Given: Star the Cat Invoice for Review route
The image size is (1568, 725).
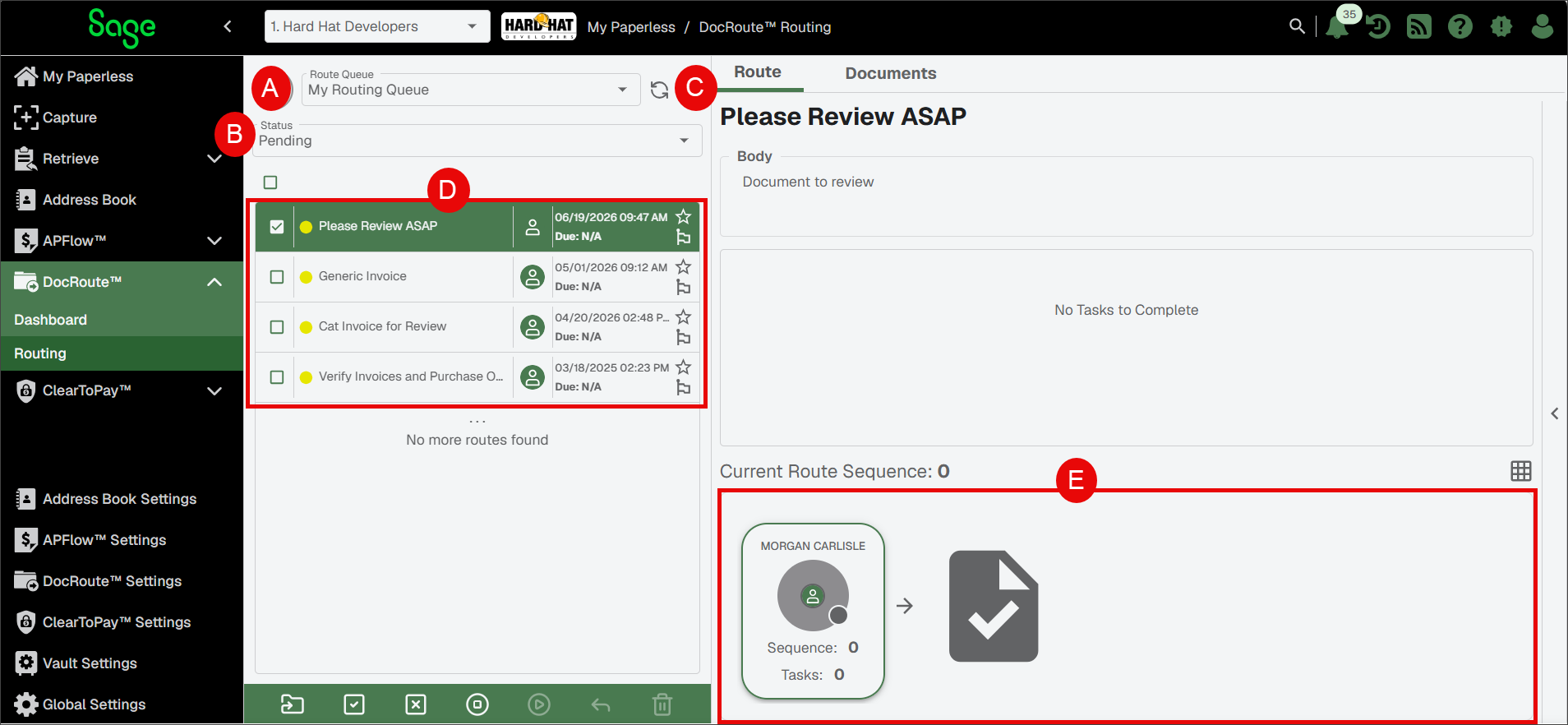Looking at the screenshot, I should 683,316.
